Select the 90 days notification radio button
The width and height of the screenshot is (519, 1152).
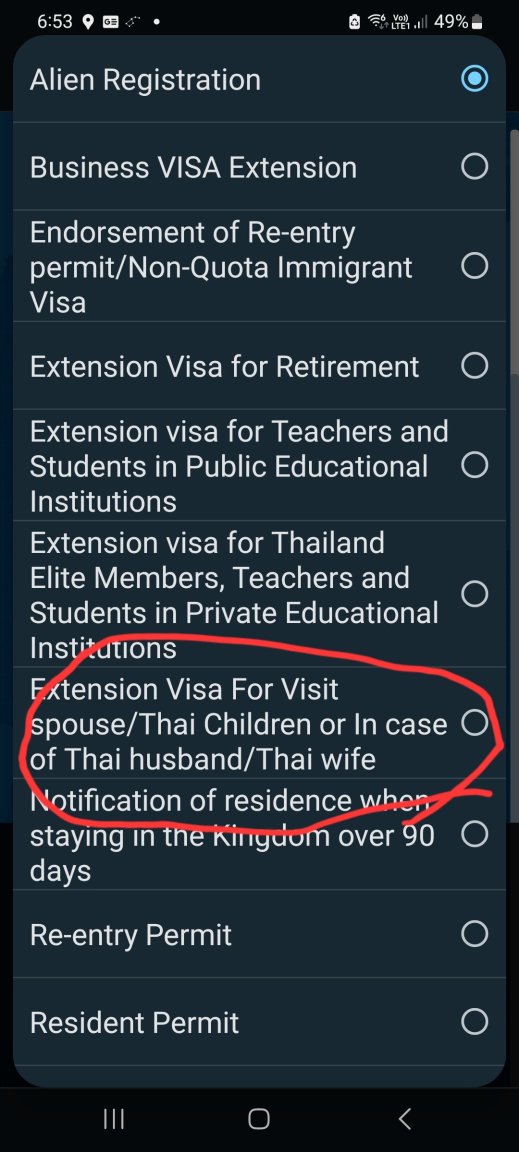coord(474,834)
